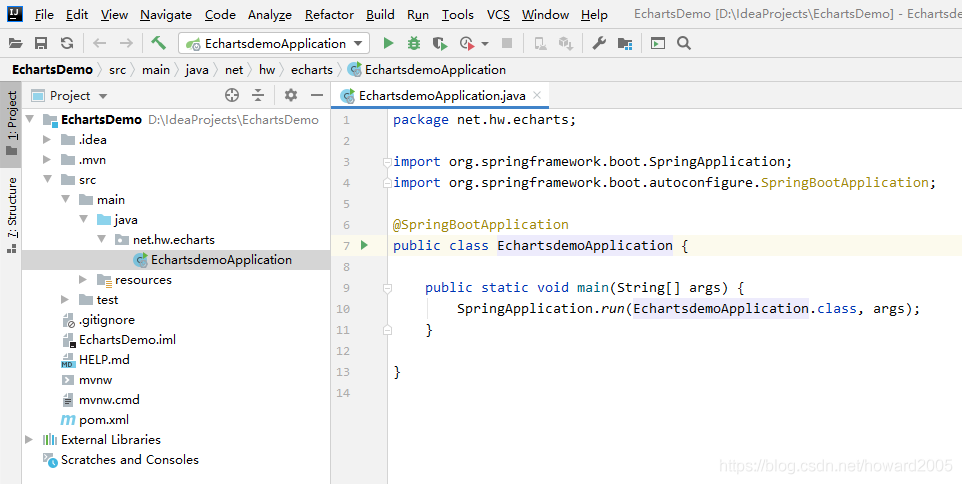Viewport: 962px width, 484px height.
Task: Build project using the hammer icon
Action: point(159,43)
